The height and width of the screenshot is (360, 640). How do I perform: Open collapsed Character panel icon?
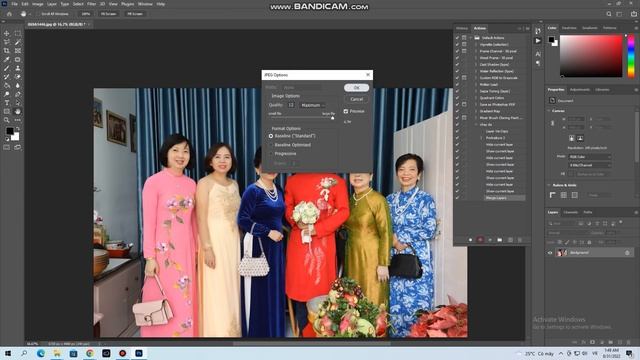[538, 54]
